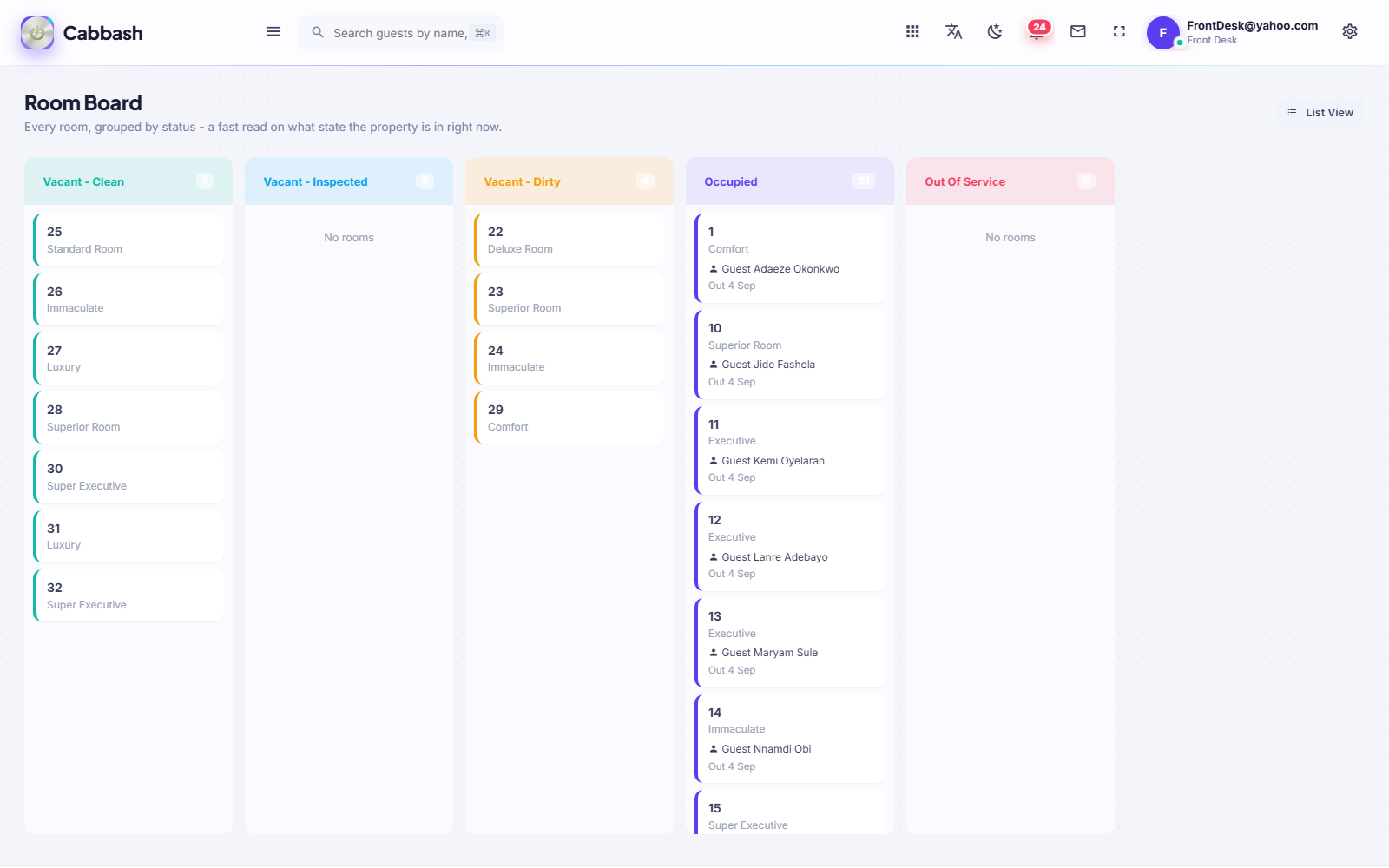Open room 28 Superior Room card
Screen dimensions: 1389x868
[x=128, y=418]
